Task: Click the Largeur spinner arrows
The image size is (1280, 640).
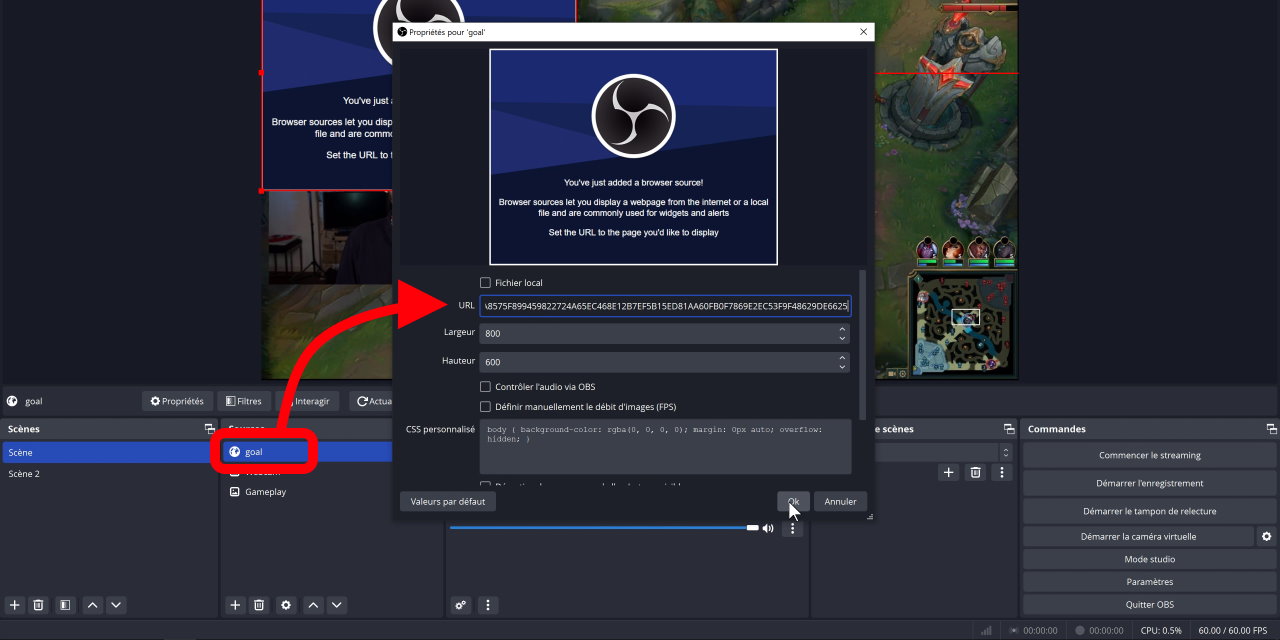Action: coord(842,333)
